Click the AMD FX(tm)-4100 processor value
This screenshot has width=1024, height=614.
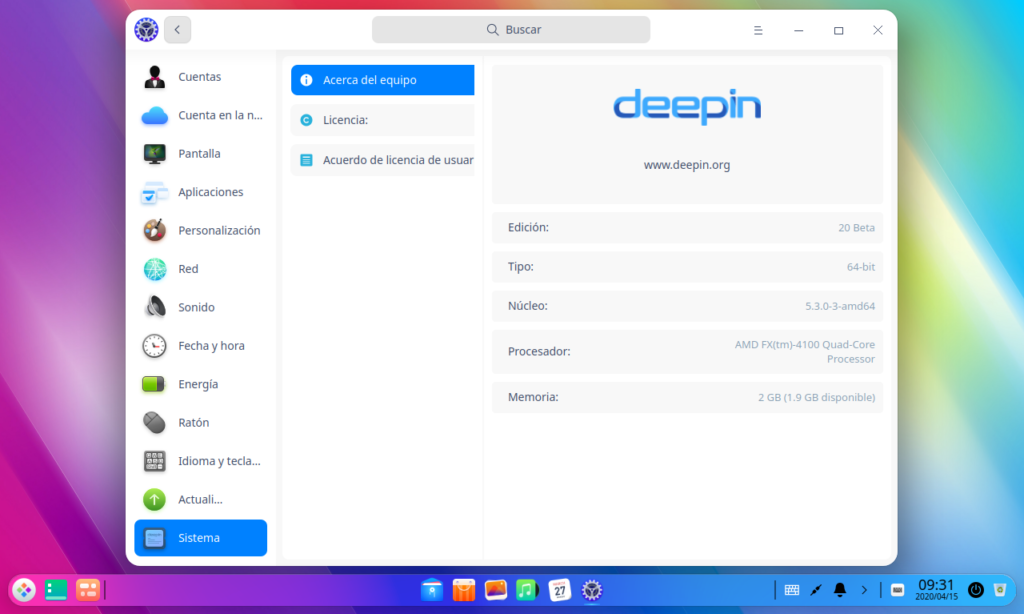(805, 352)
